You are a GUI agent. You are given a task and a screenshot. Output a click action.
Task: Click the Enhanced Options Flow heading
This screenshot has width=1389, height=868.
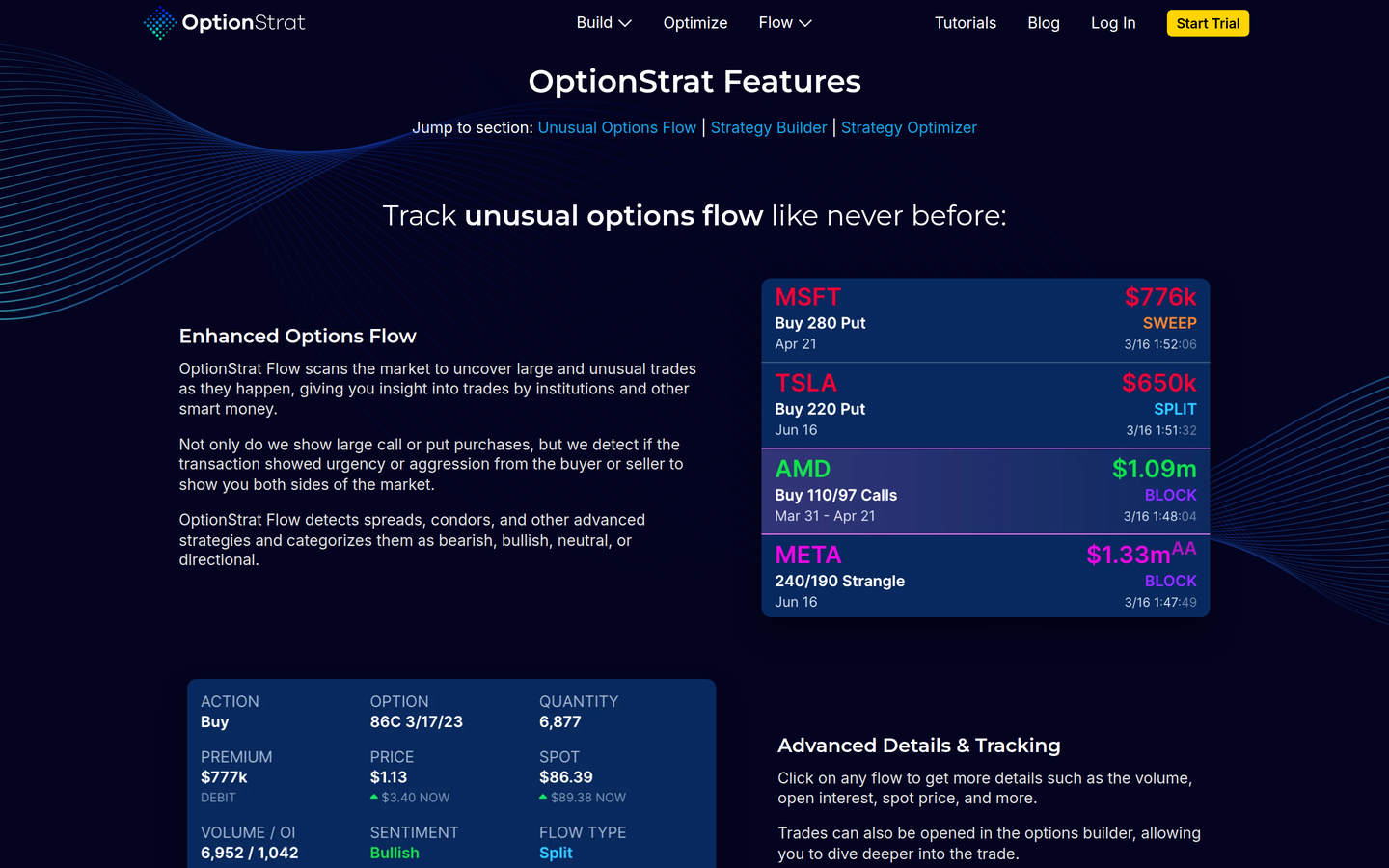pyautogui.click(x=298, y=336)
